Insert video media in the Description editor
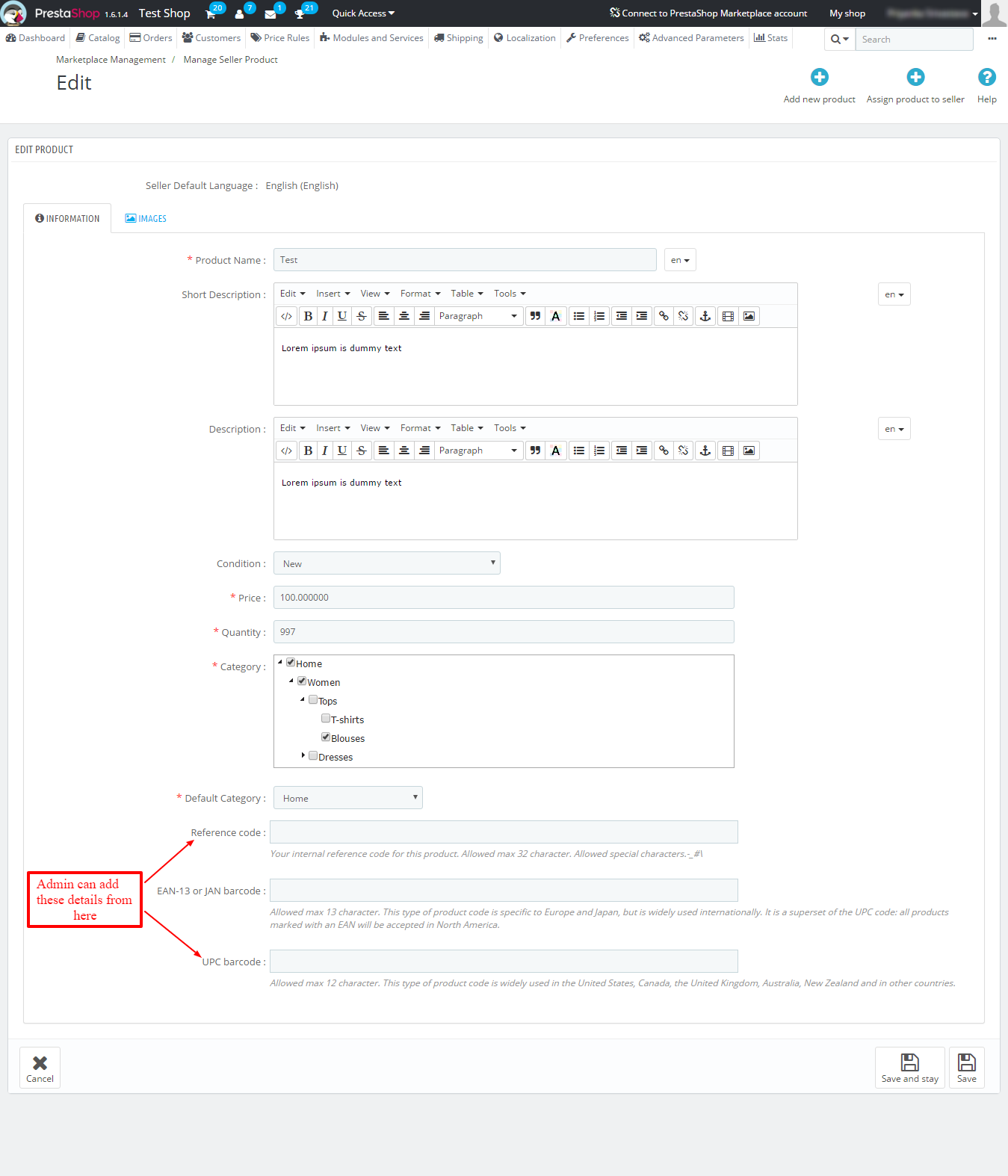 (x=728, y=451)
